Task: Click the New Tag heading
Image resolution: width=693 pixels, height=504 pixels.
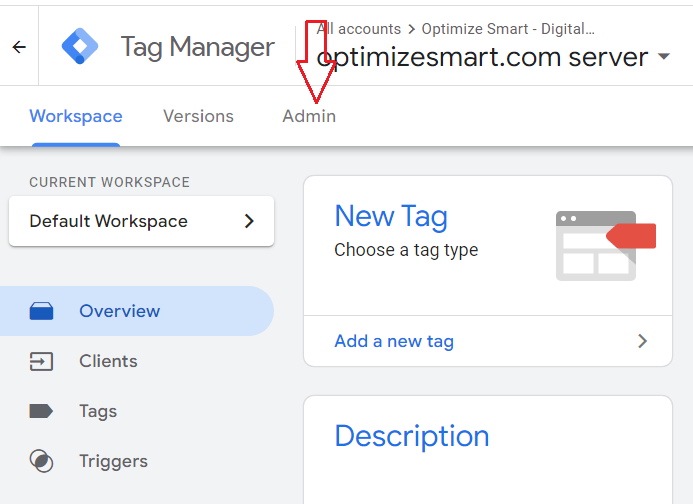Action: pos(391,216)
